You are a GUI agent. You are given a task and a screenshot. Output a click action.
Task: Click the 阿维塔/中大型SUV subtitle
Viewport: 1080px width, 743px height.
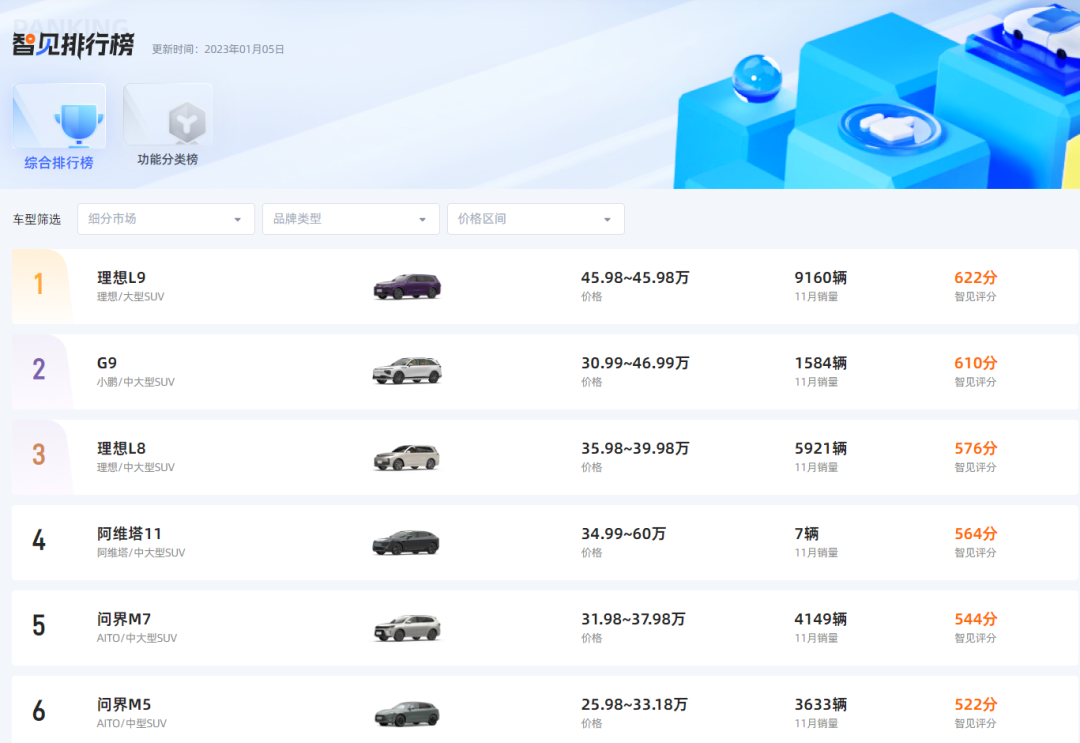(141, 553)
